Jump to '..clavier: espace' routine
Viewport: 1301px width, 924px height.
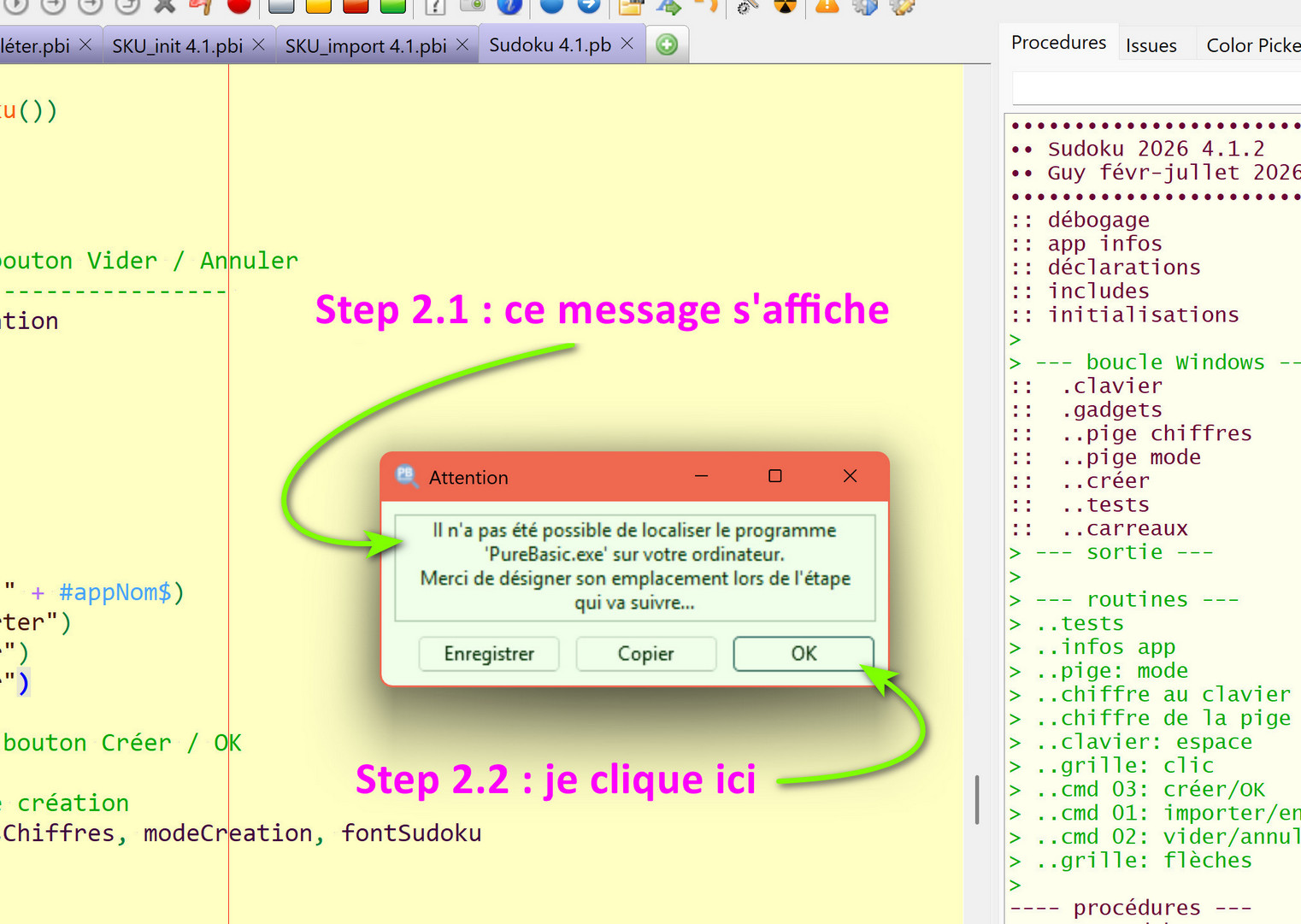[x=1143, y=742]
